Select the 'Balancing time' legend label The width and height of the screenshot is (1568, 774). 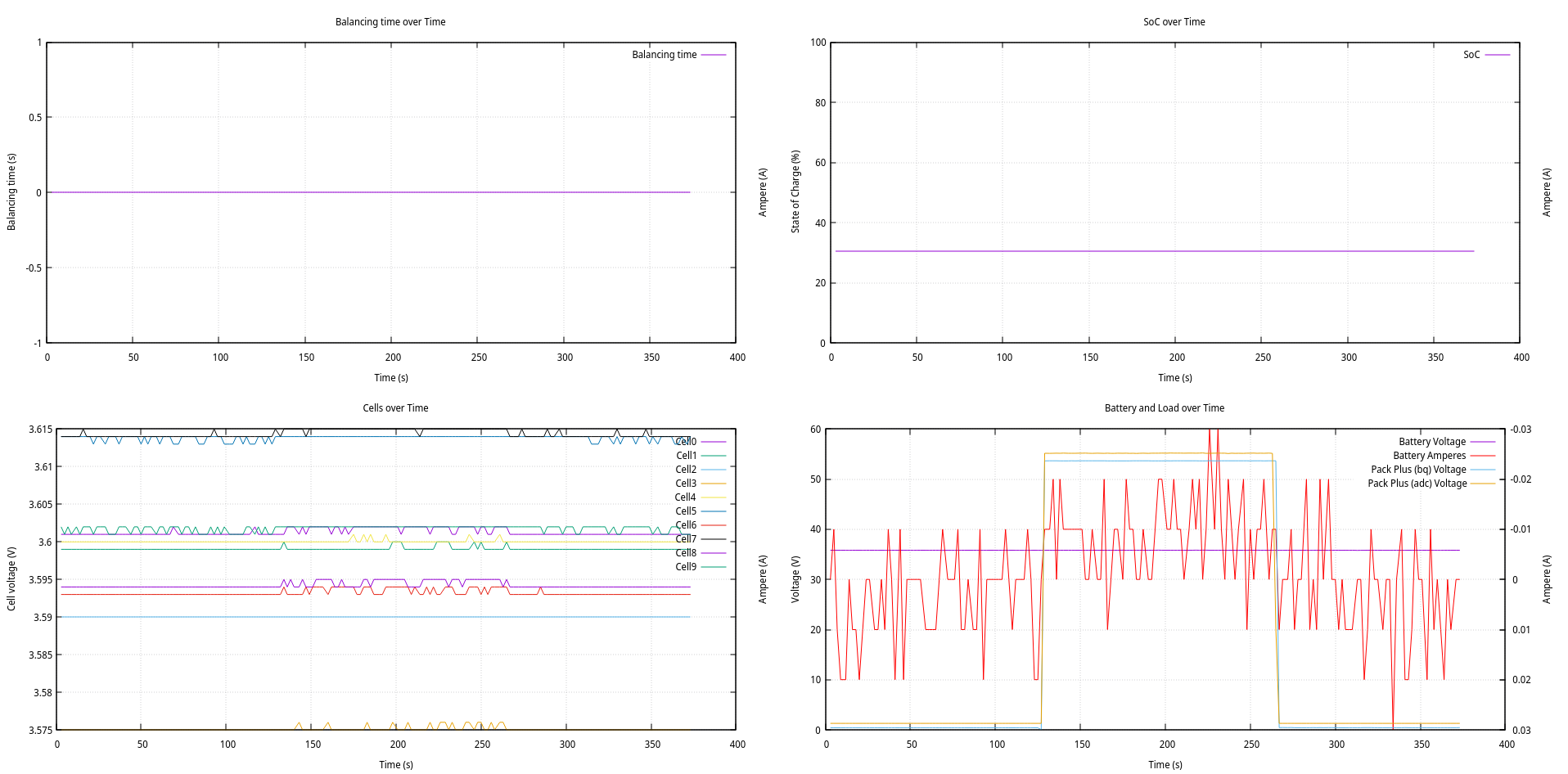coord(664,55)
